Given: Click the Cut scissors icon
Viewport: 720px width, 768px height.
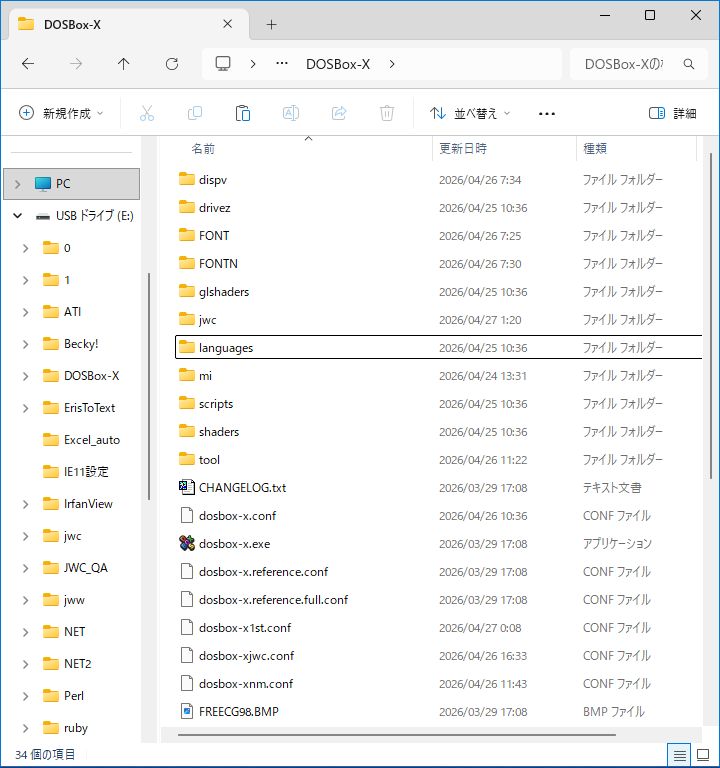Looking at the screenshot, I should pos(147,113).
